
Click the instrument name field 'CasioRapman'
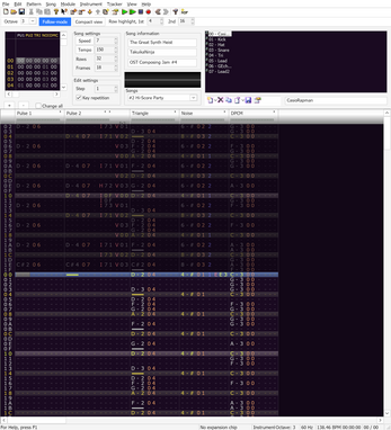point(336,100)
